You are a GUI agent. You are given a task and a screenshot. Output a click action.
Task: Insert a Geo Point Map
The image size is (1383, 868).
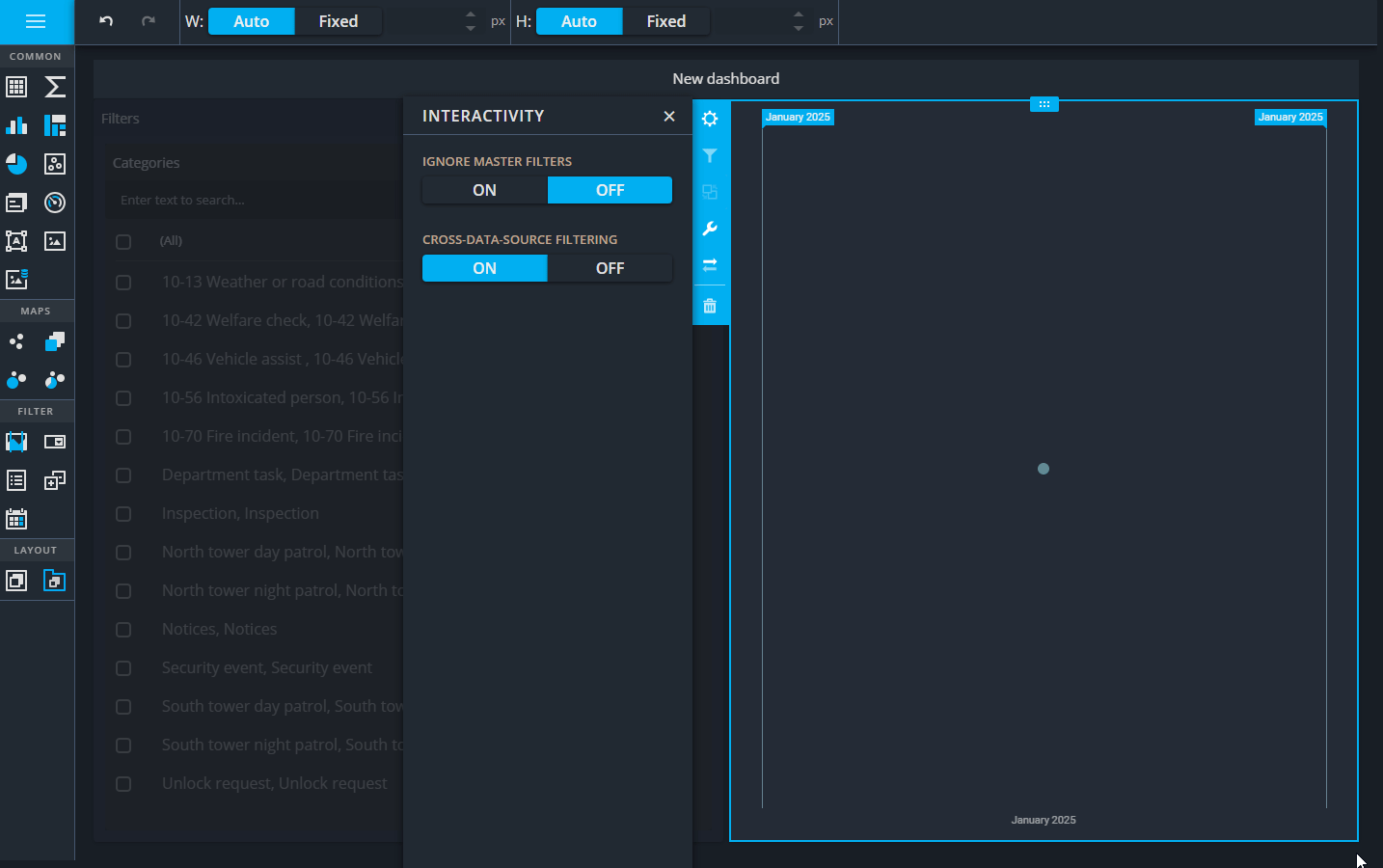point(16,341)
